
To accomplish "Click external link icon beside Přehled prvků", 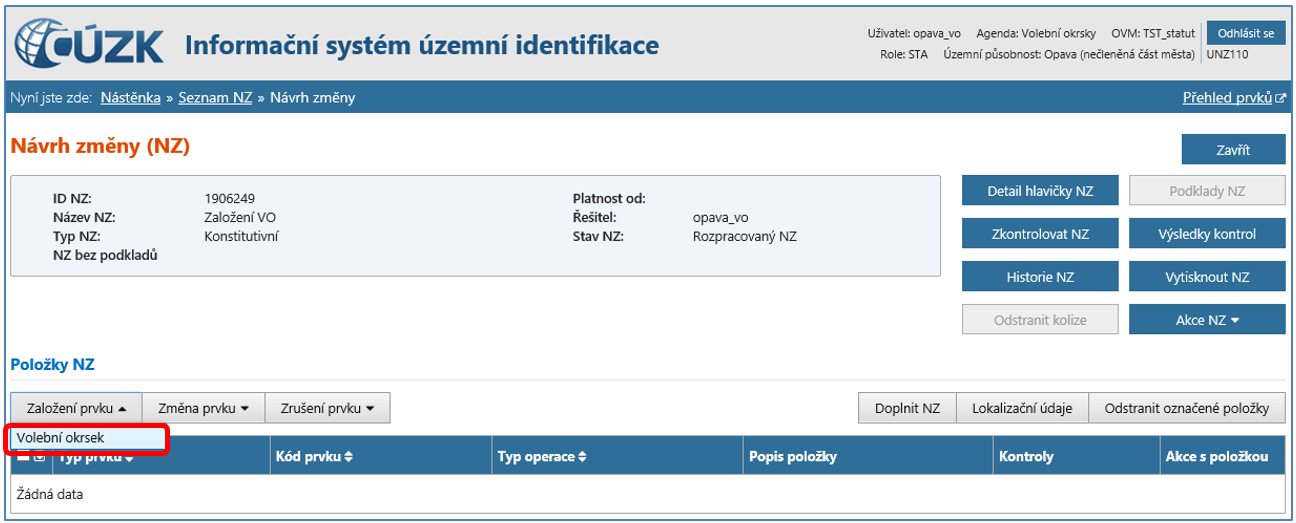I will pyautogui.click(x=1281, y=98).
